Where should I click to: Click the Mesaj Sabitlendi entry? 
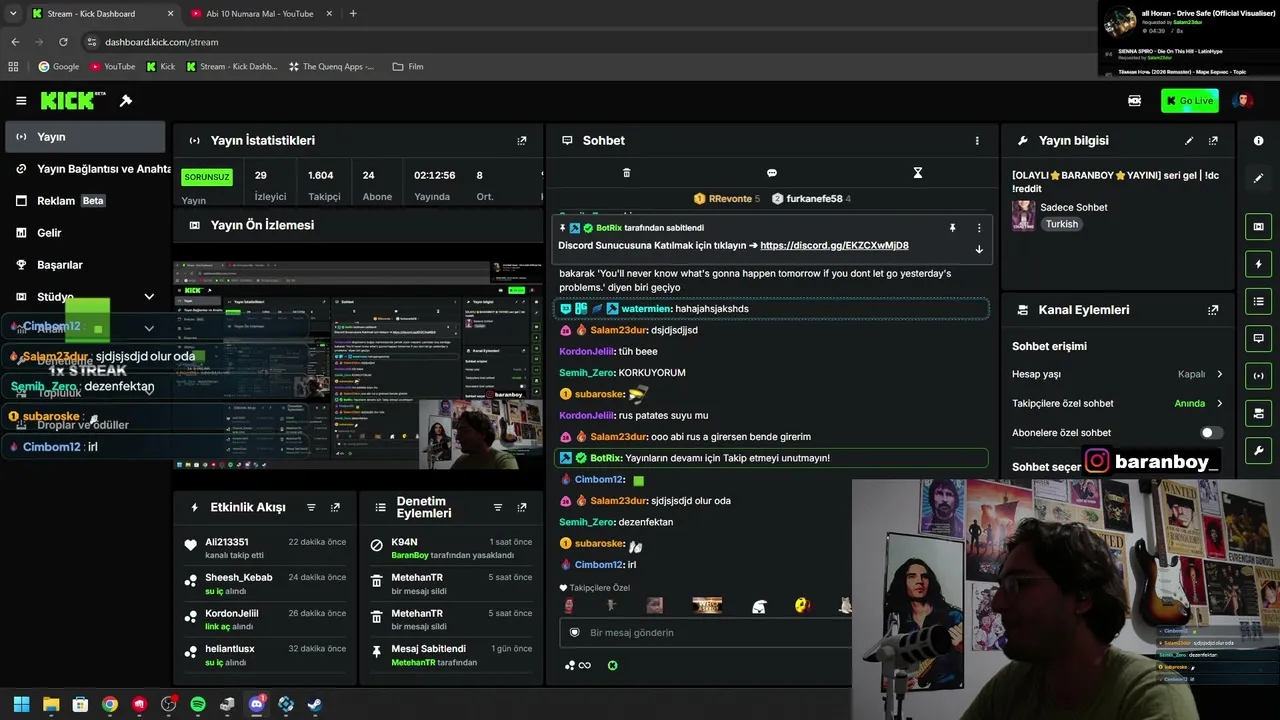tap(452, 655)
